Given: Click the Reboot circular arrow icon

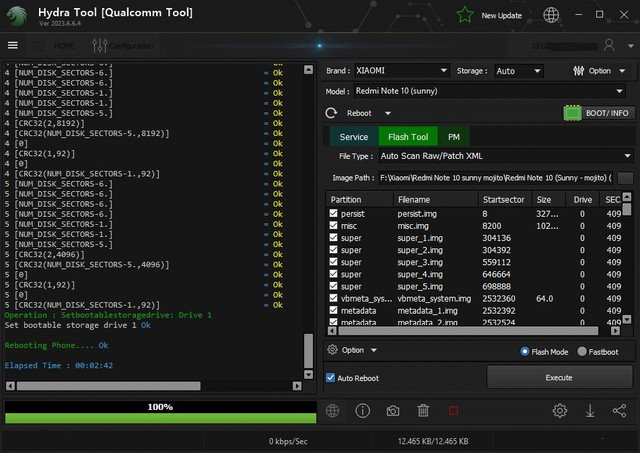Looking at the screenshot, I should 331,113.
